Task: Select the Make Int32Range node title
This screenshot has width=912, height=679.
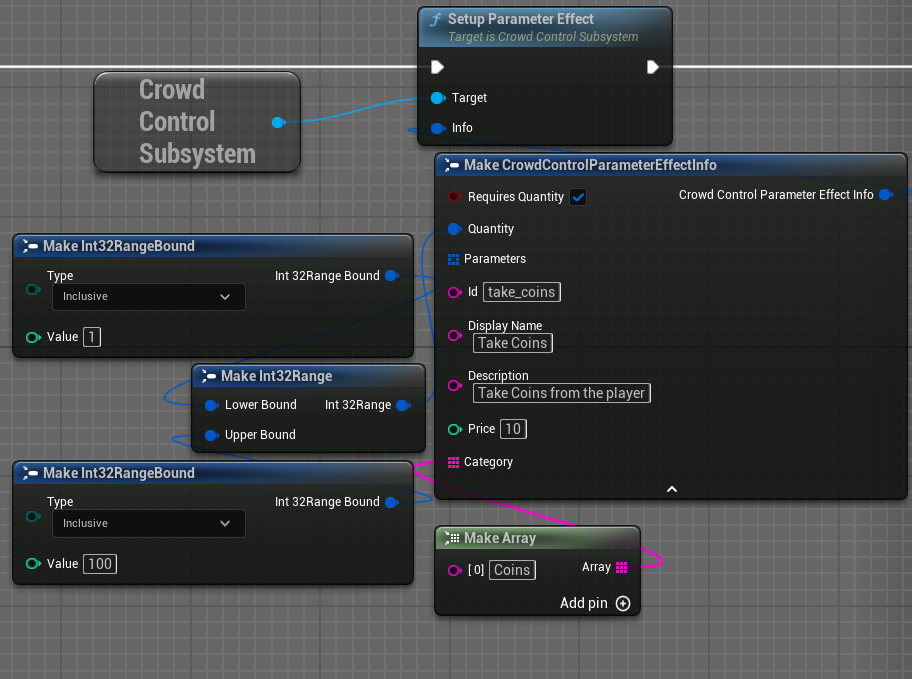Action: [x=276, y=376]
